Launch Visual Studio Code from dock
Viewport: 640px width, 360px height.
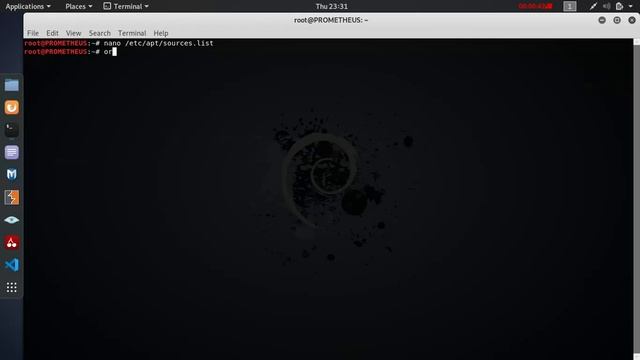pos(11,265)
